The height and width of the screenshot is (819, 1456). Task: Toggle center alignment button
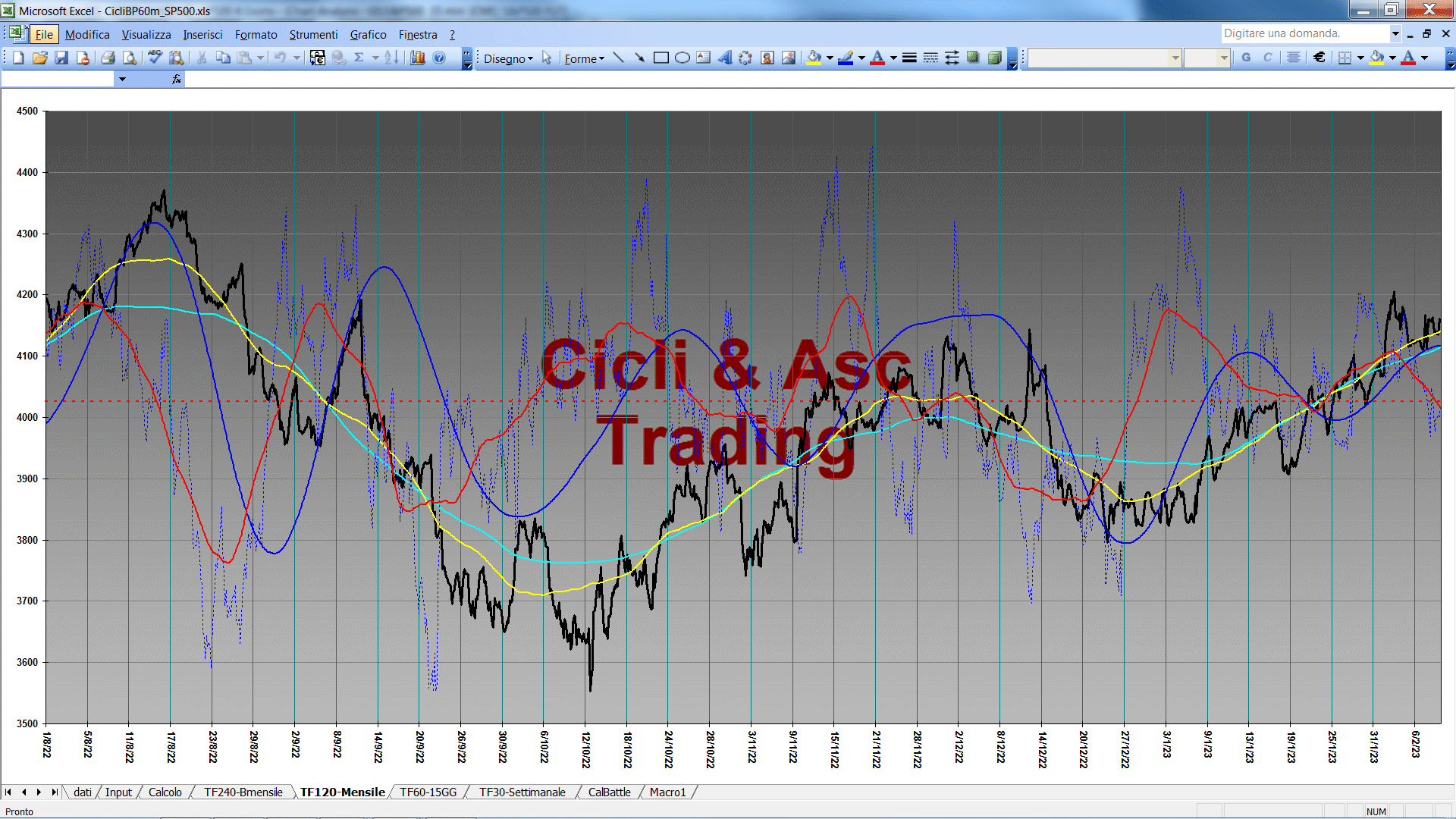click(x=1294, y=58)
